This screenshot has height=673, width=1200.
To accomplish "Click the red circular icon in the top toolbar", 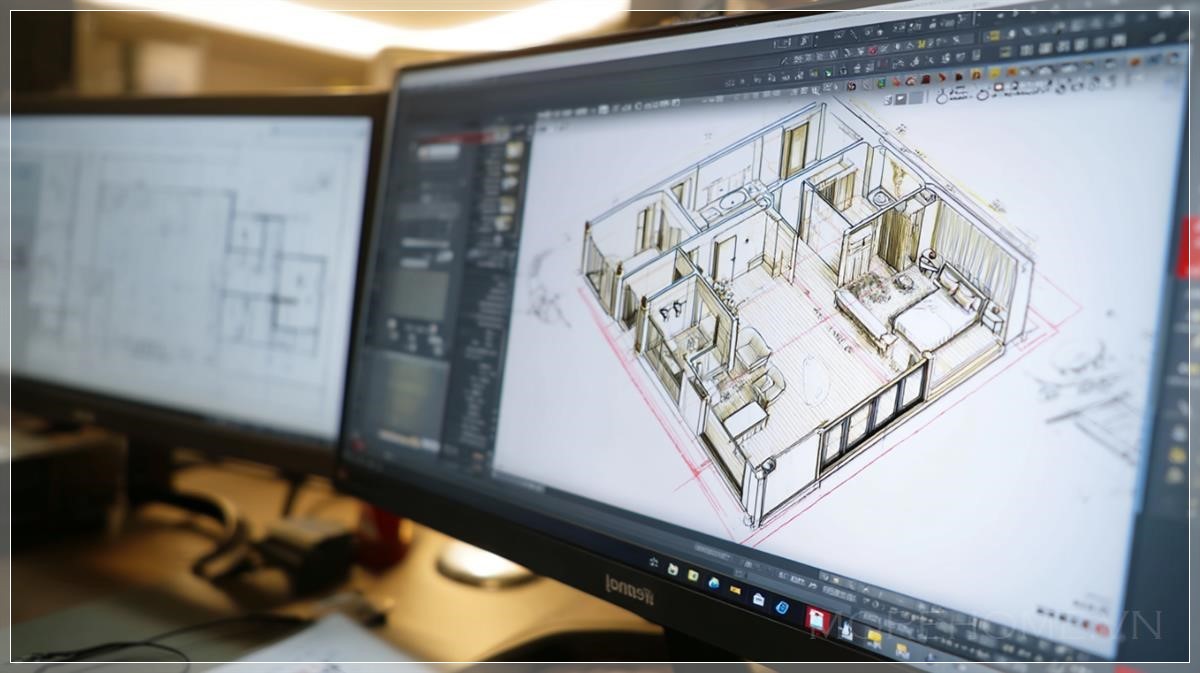I will coord(871,50).
